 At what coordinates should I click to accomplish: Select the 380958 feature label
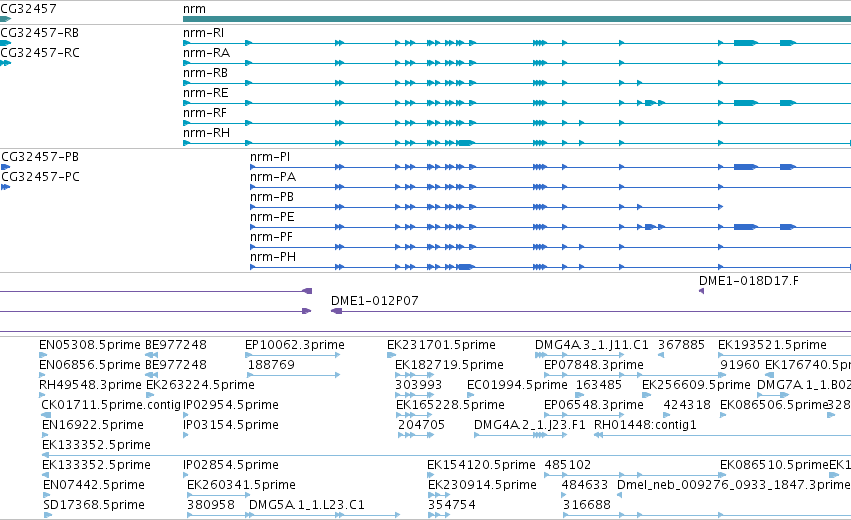[x=211, y=505]
